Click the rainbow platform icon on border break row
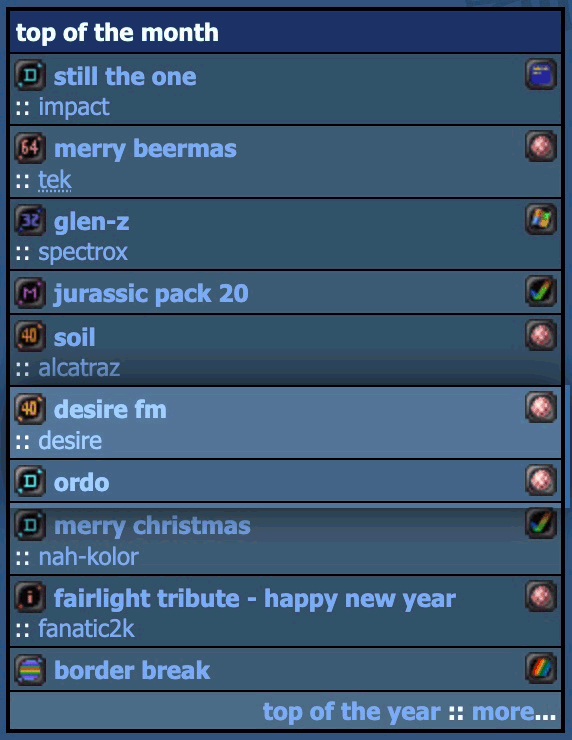Image resolution: width=572 pixels, height=740 pixels. (541, 668)
